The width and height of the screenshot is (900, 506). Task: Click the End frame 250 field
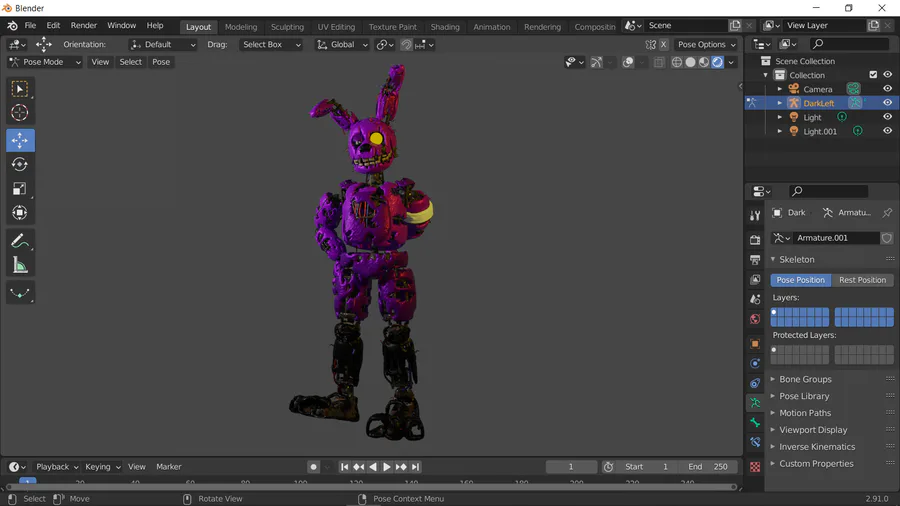click(707, 467)
